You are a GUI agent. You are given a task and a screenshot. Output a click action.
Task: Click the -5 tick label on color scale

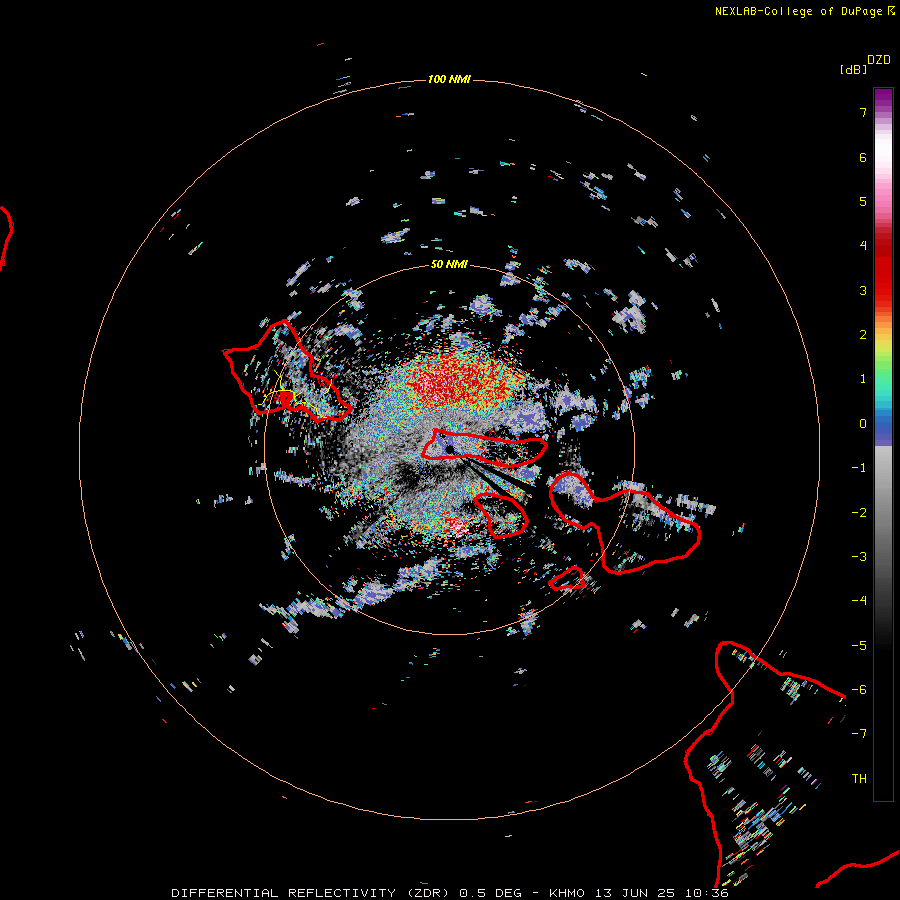coord(859,646)
